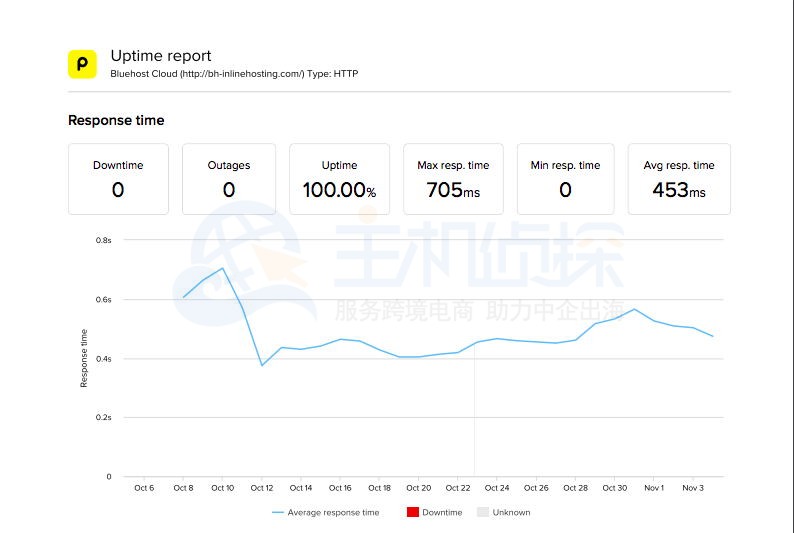Open the Max resp. time card
The image size is (794, 533).
453,179
